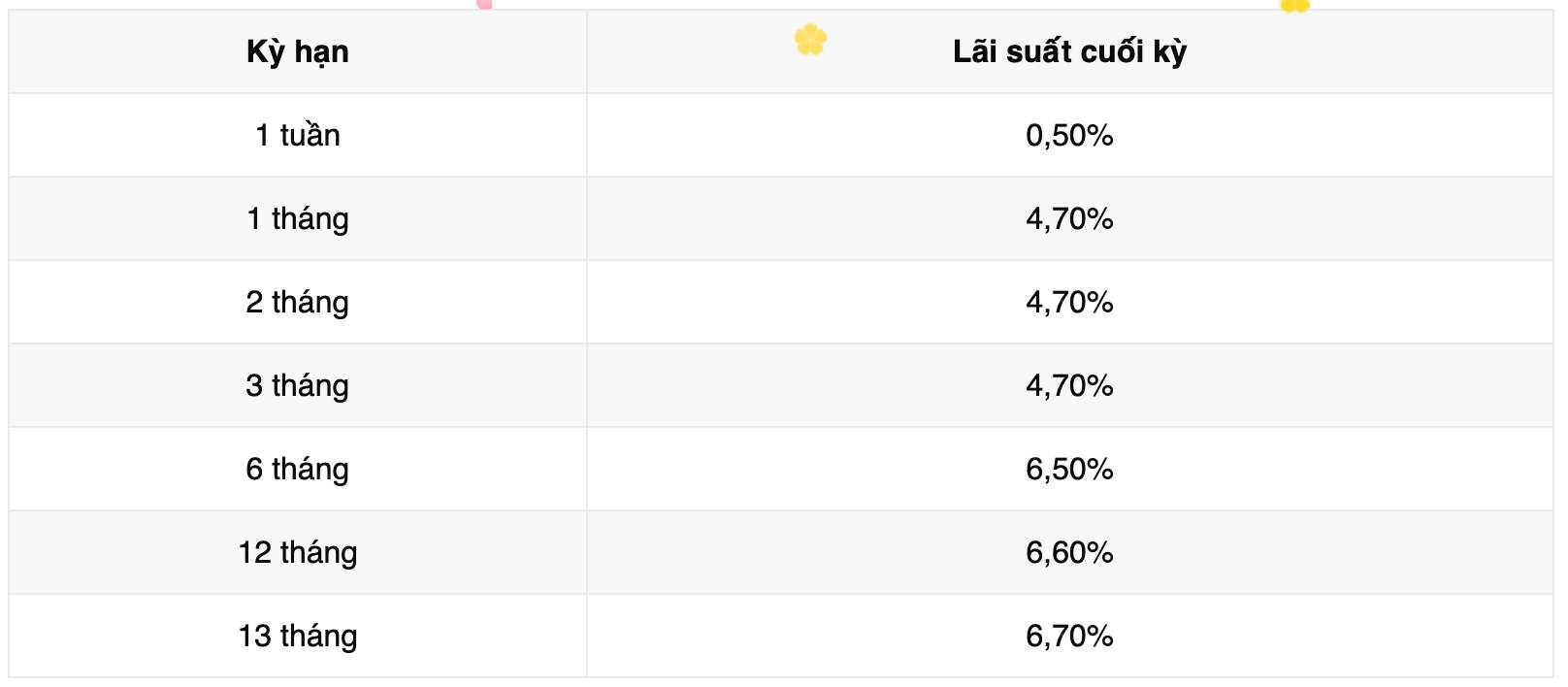Click the "3 tháng" term cell

(x=298, y=385)
